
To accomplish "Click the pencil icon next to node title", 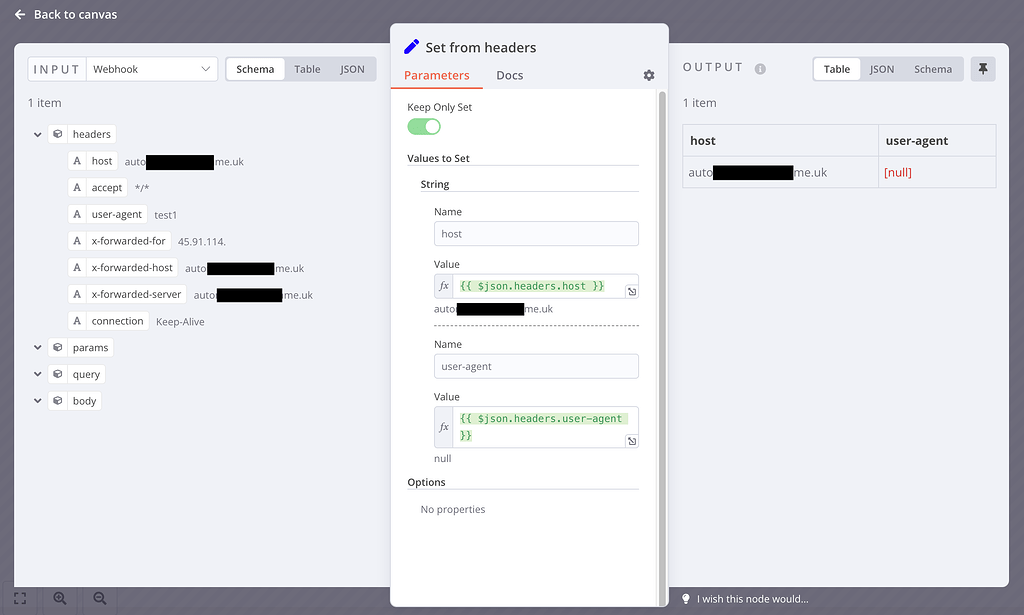I will pyautogui.click(x=411, y=46).
